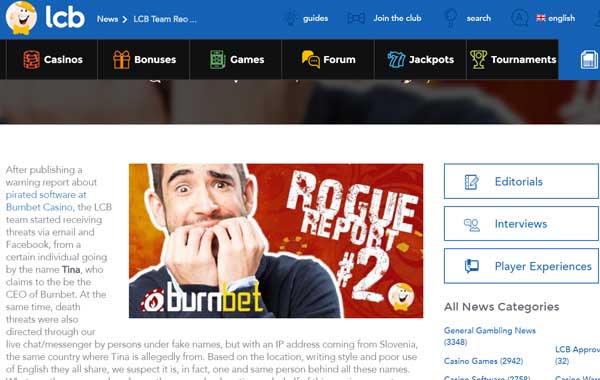Click the Editorials pencil icon
The image size is (600, 380).
point(471,182)
